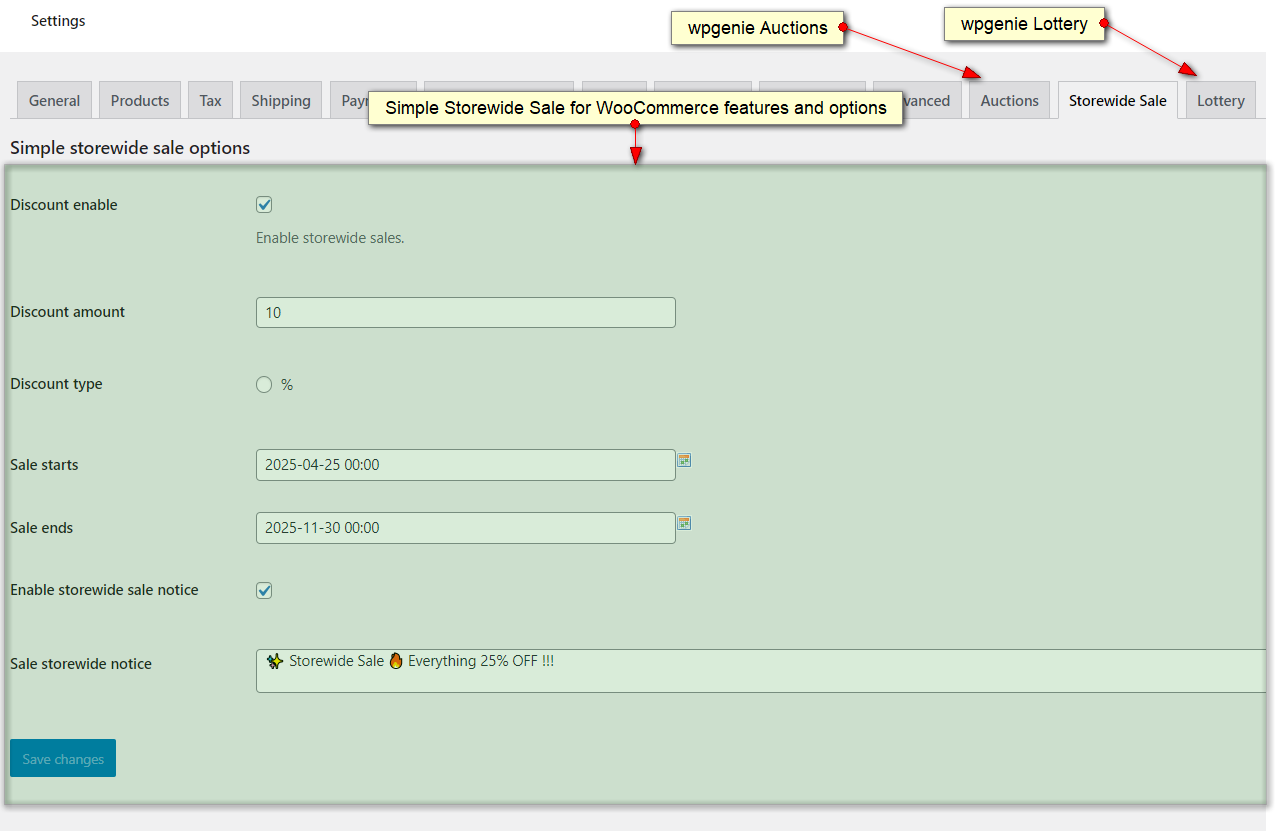Open the Shipping settings tab
Screen dimensions: 1277x831
pyautogui.click(x=281, y=100)
